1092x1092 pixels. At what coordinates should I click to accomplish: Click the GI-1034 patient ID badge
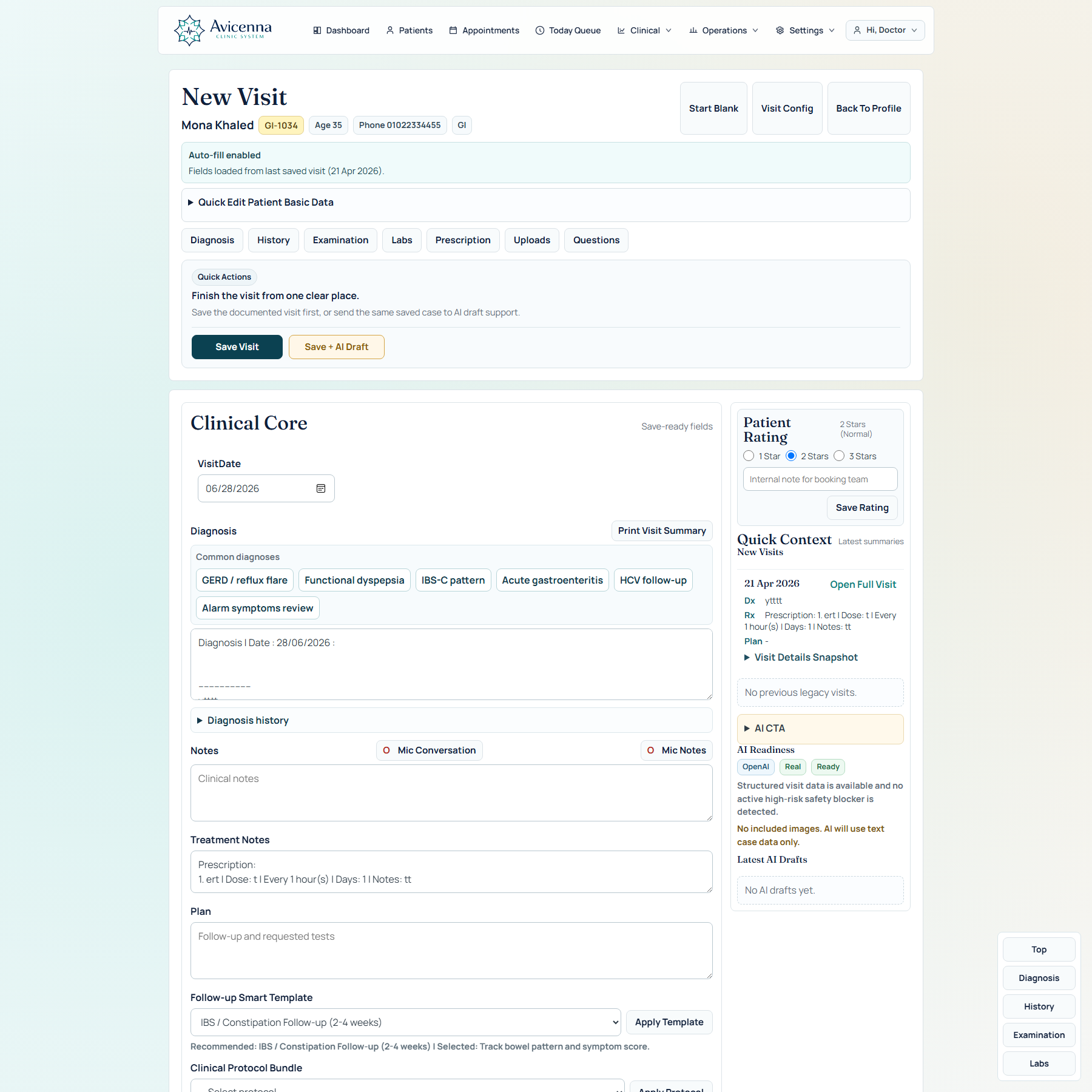pyautogui.click(x=281, y=126)
